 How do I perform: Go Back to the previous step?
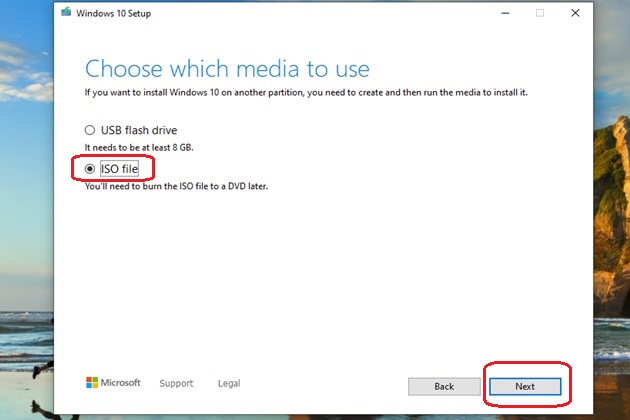click(444, 387)
